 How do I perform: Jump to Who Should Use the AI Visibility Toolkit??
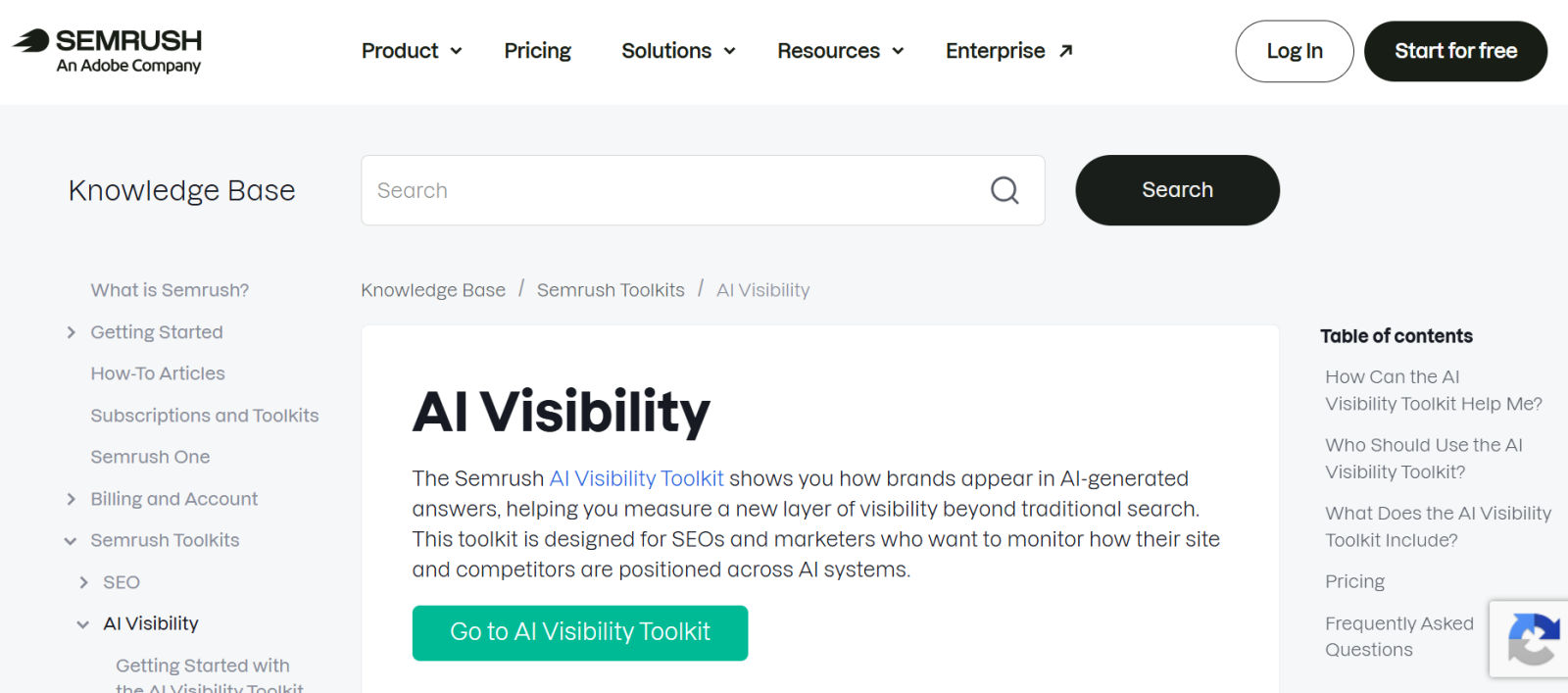1424,459
